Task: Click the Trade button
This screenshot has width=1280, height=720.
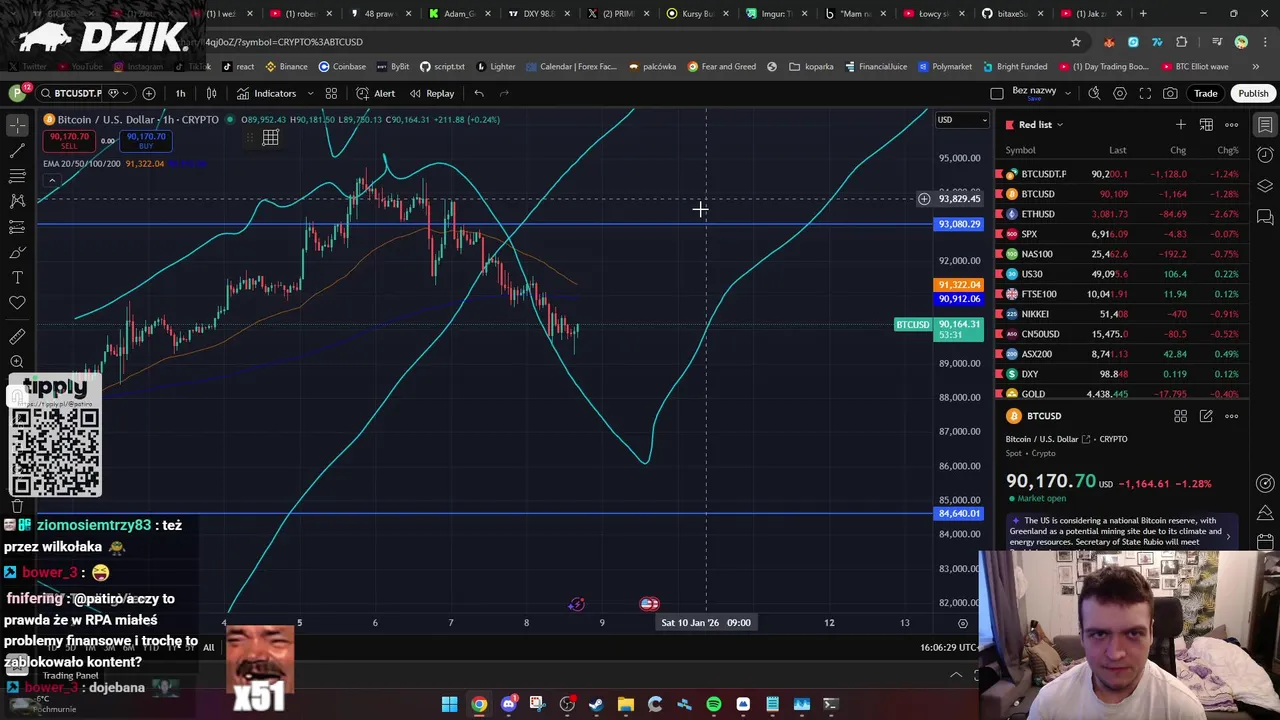Action: pos(1205,93)
